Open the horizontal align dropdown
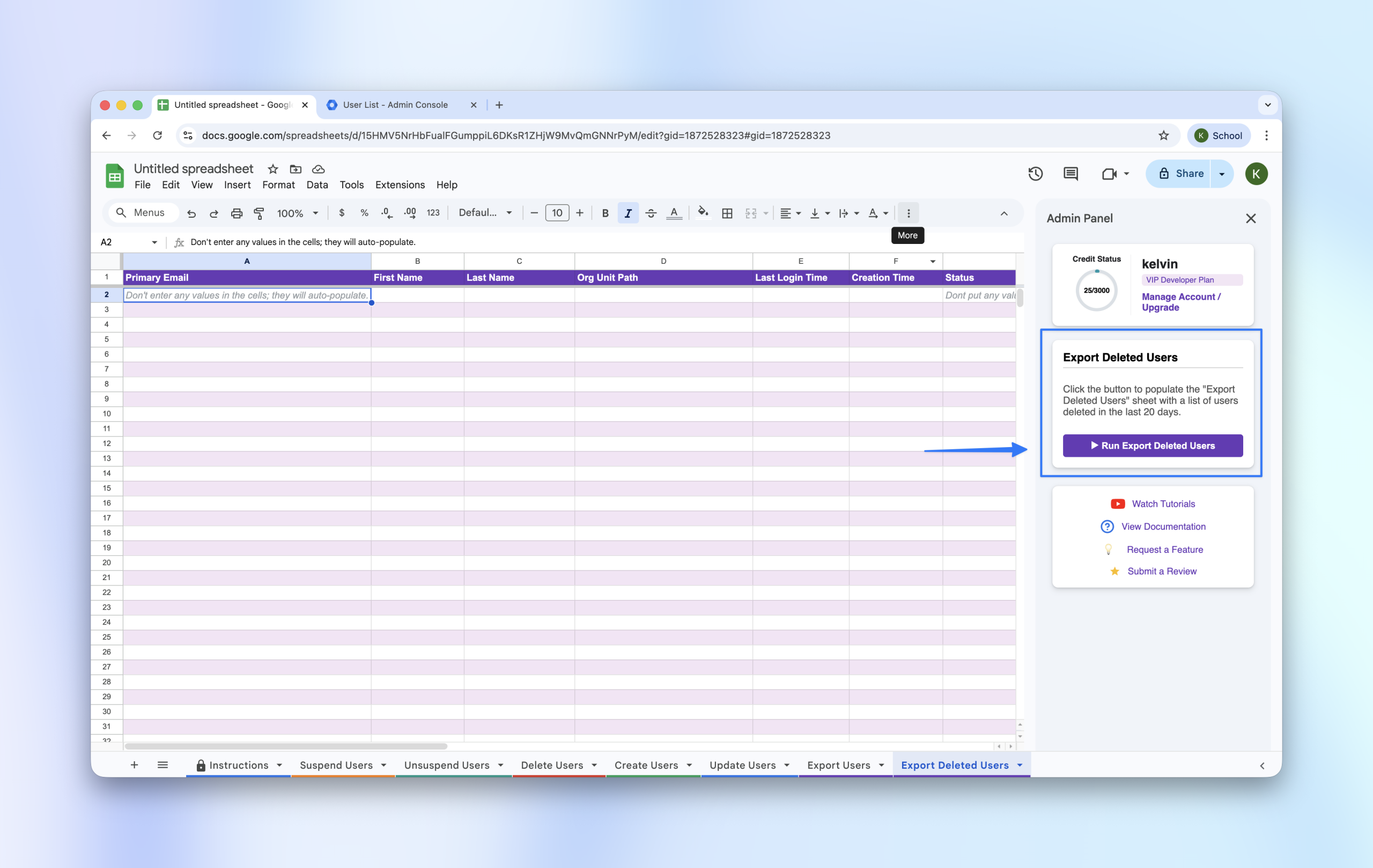1373x868 pixels. tap(790, 213)
